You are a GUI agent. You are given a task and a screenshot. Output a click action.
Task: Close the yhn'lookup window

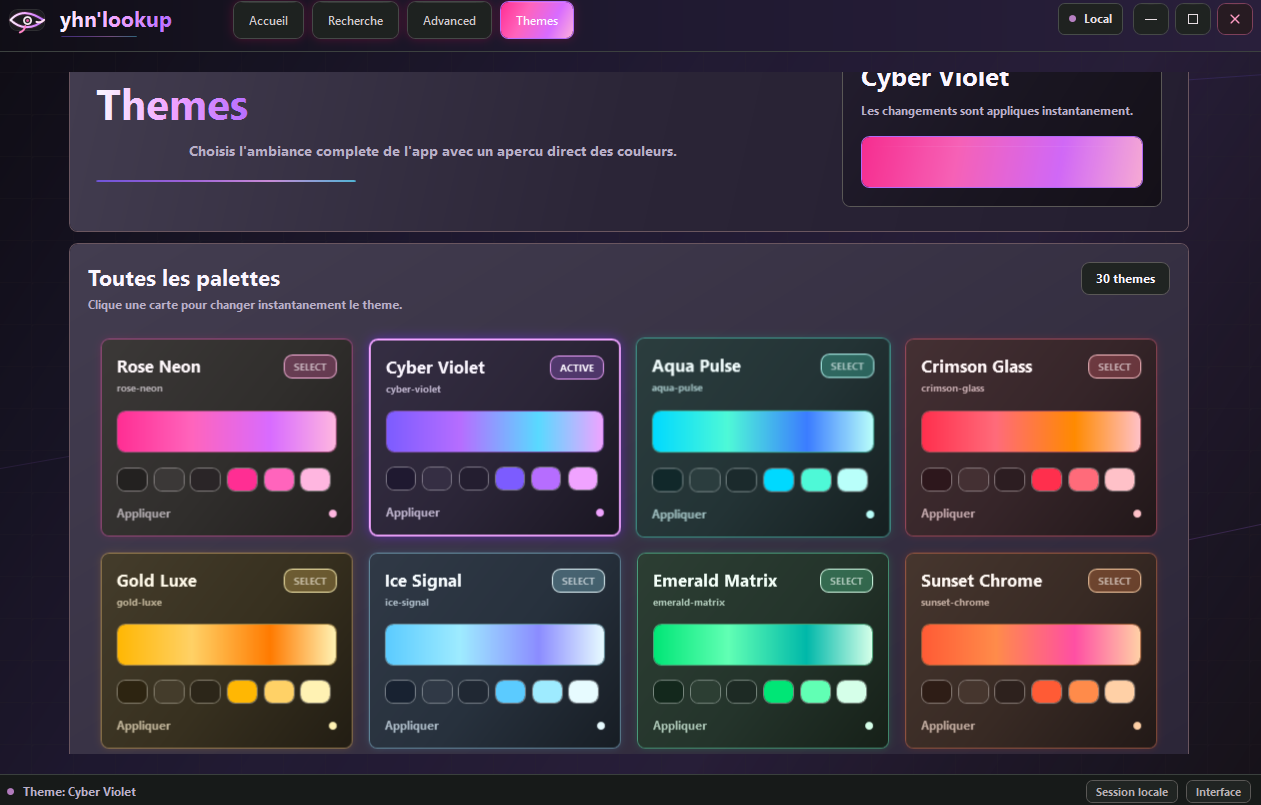point(1235,19)
